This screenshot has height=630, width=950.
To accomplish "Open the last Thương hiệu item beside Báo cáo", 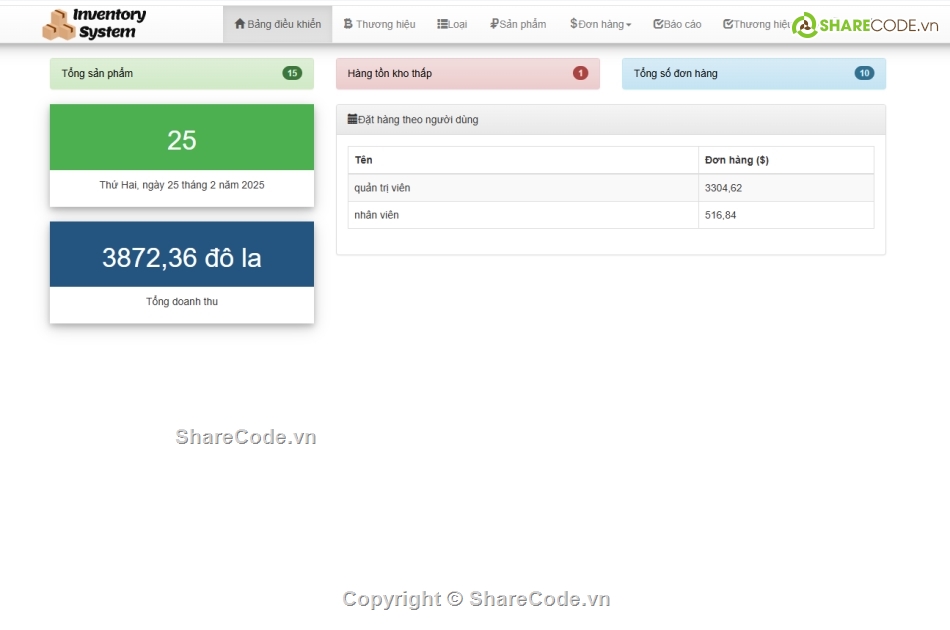I will [756, 24].
